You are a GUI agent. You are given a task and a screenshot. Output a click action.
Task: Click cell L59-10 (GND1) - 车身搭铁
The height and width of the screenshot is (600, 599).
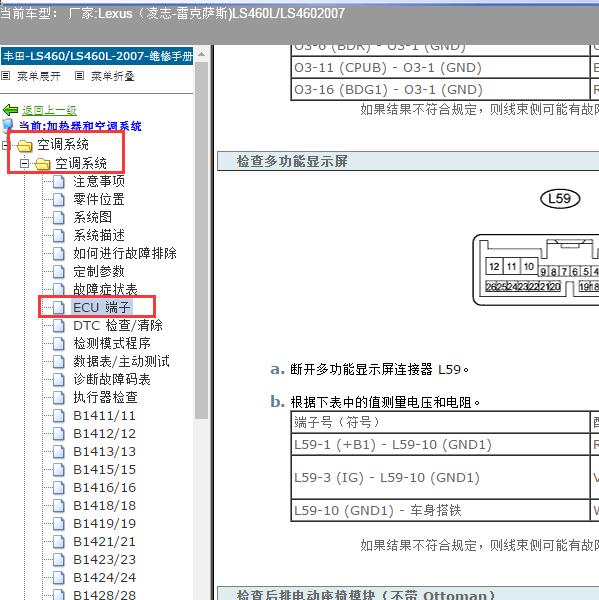point(441,510)
